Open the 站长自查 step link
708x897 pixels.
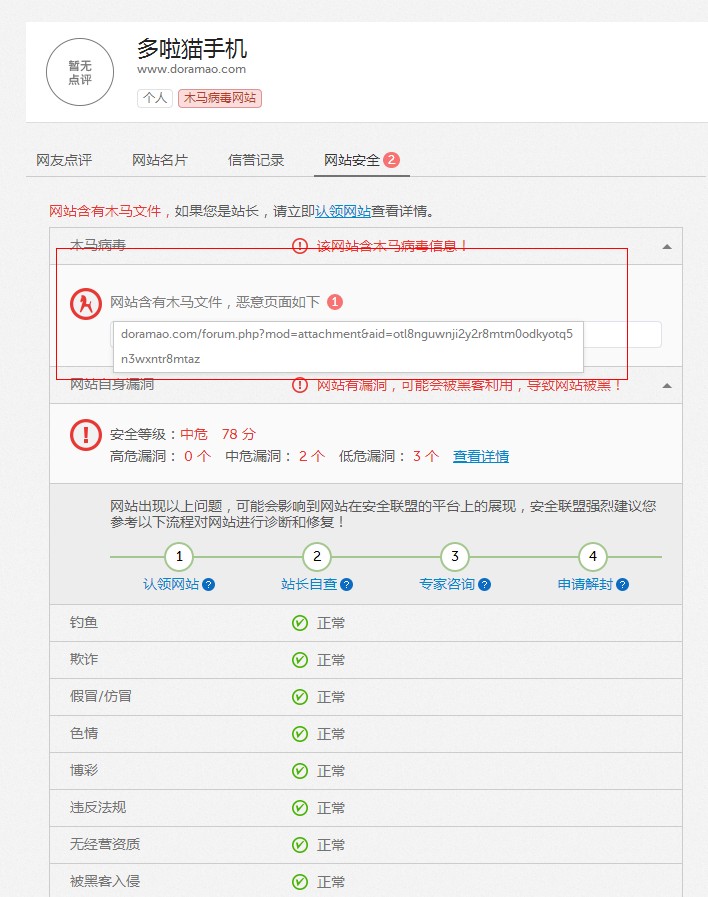click(309, 584)
